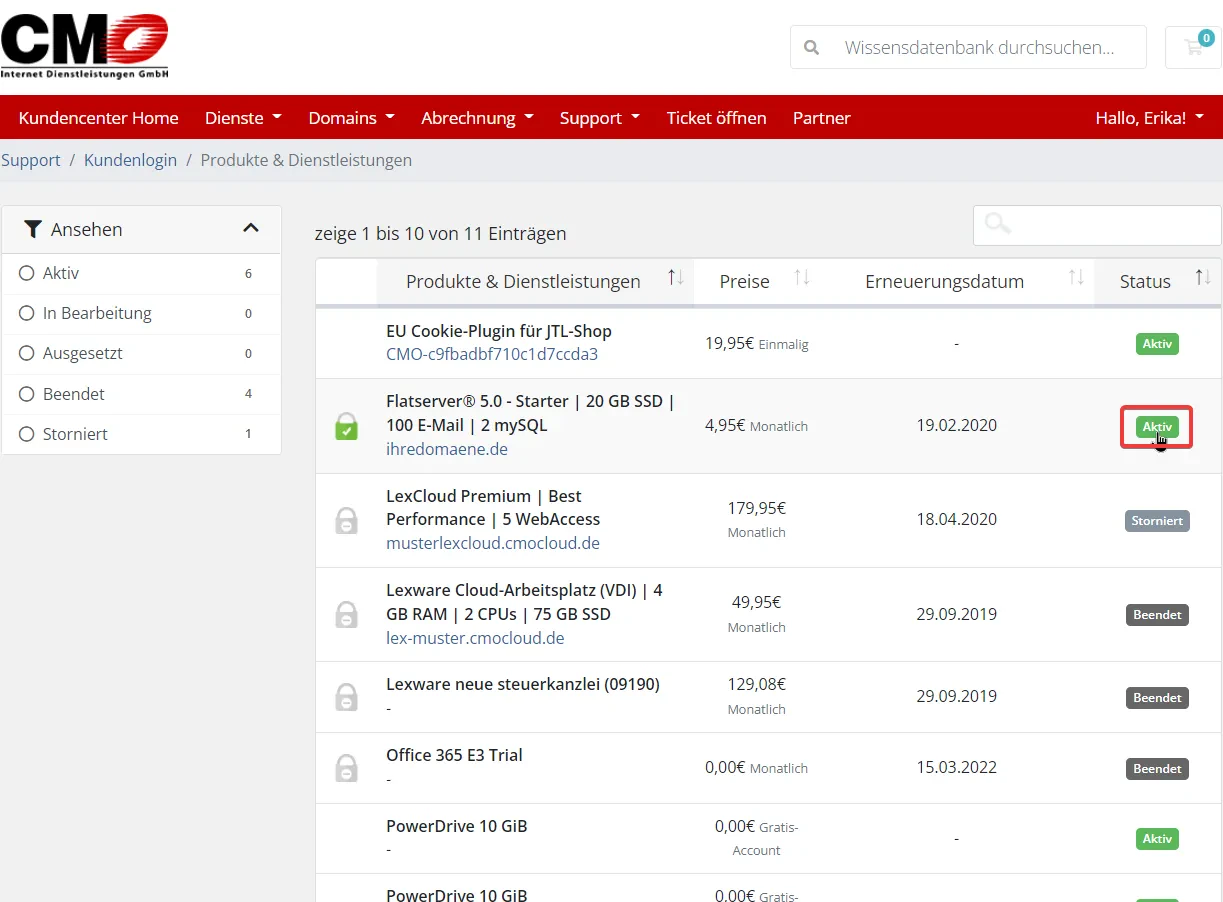Select the In Bearbeitung filter radio
Viewport: 1223px width, 902px height.
27,313
